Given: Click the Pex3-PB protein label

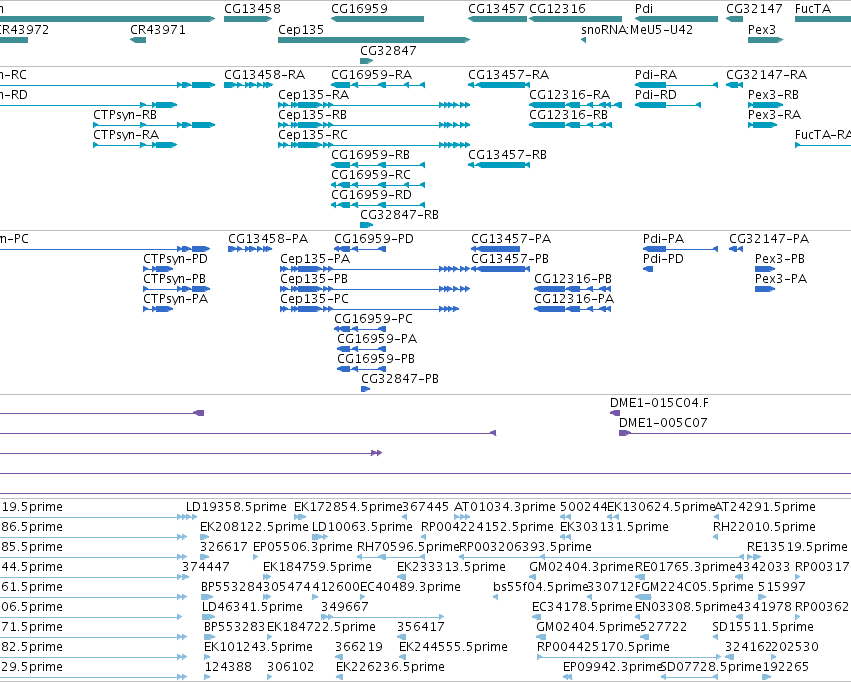Looking at the screenshot, I should point(779,259).
